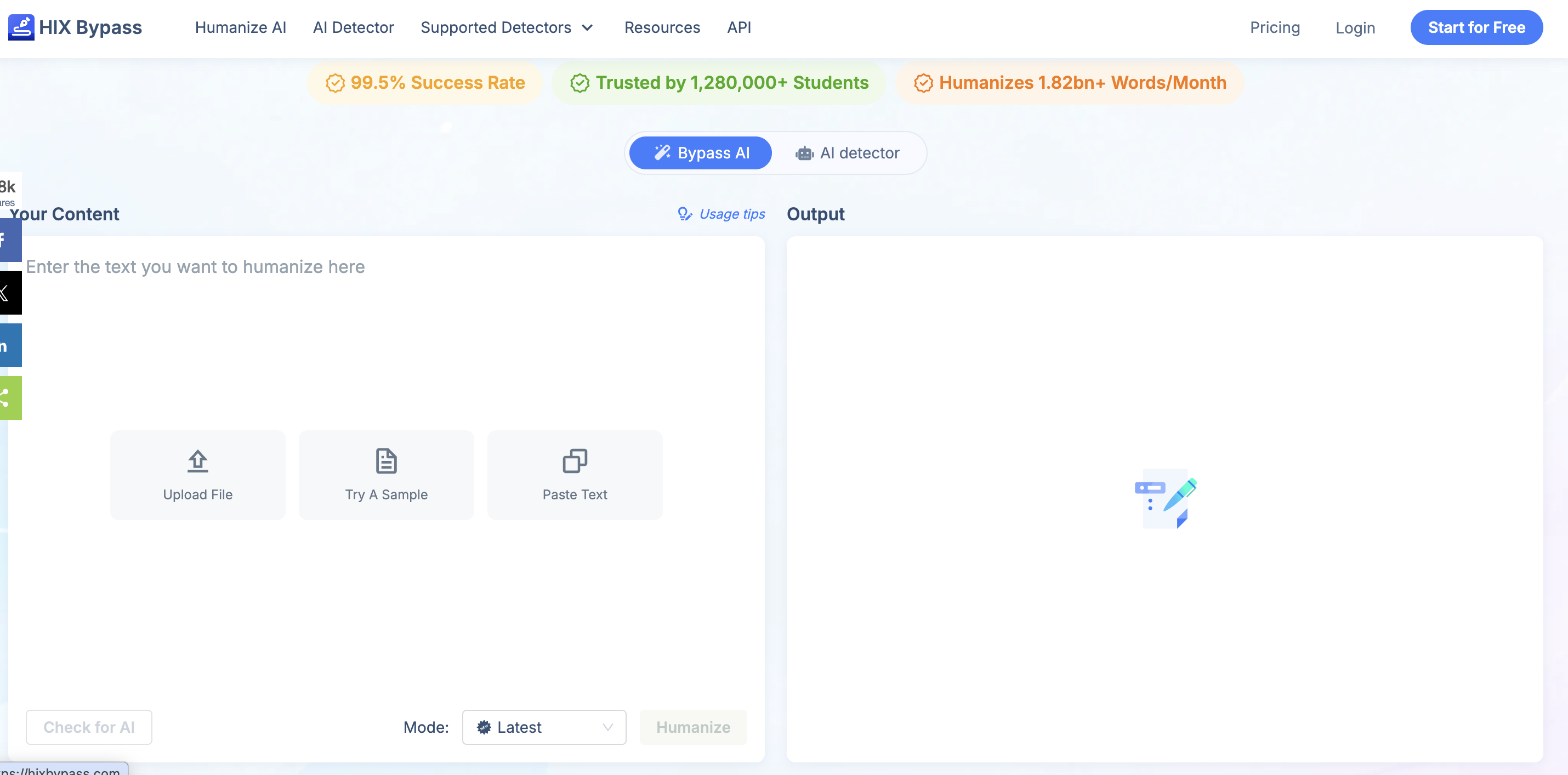Image resolution: width=1568 pixels, height=775 pixels.
Task: Share the page on LinkedIn
Action: click(x=10, y=345)
